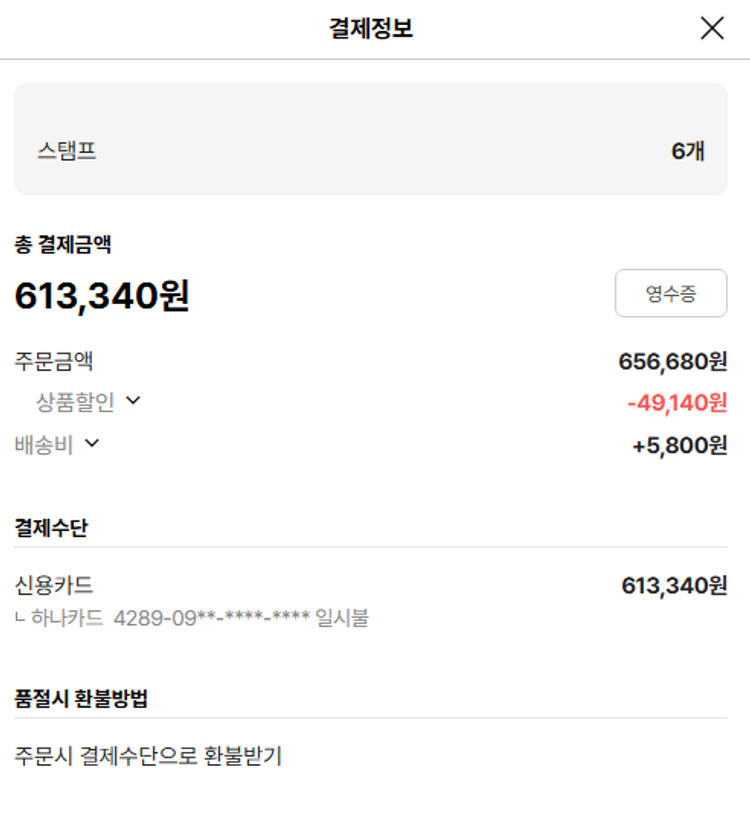Click the 스탬프 label in gray box

67,151
